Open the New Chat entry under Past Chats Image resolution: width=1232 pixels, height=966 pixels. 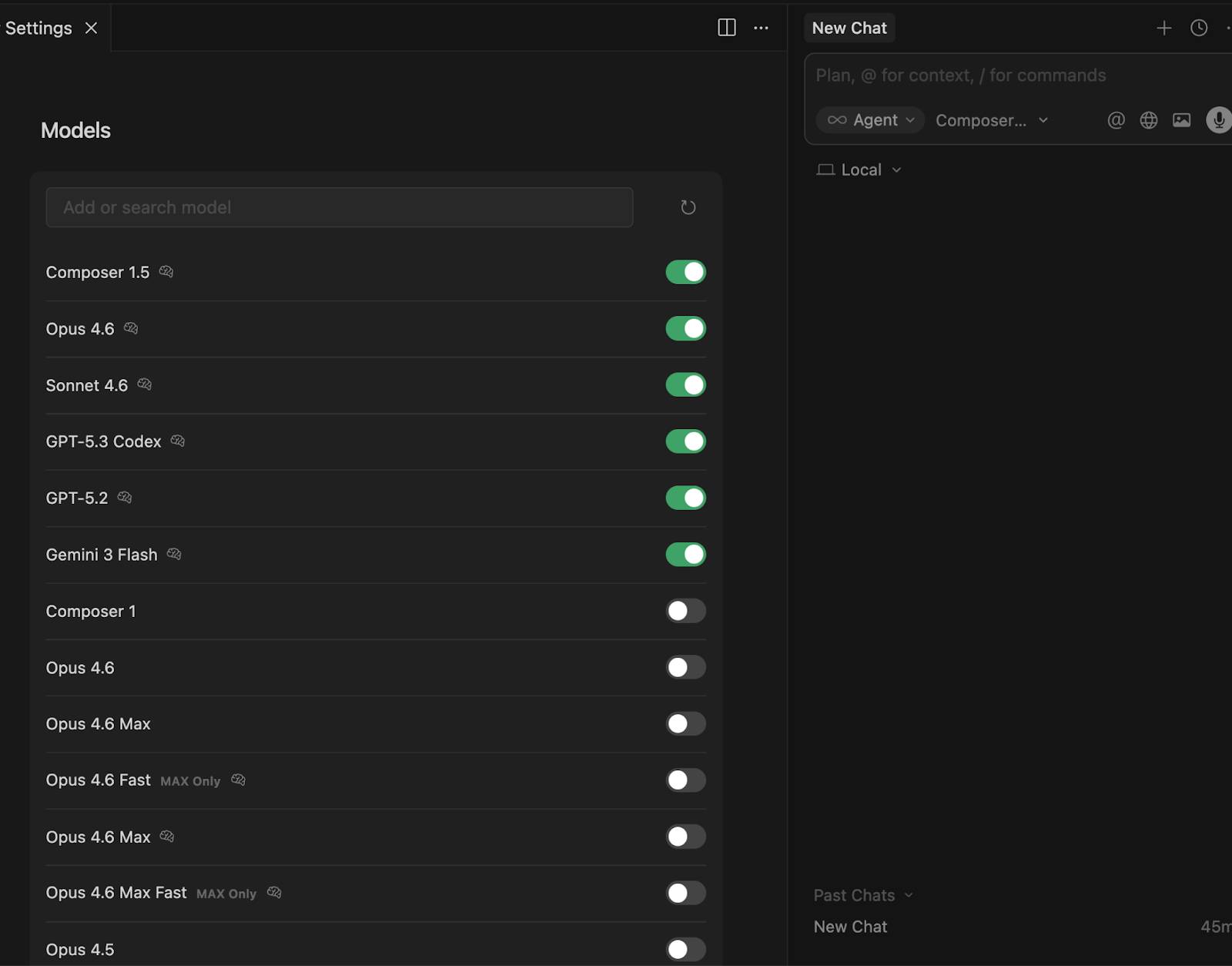coord(850,927)
